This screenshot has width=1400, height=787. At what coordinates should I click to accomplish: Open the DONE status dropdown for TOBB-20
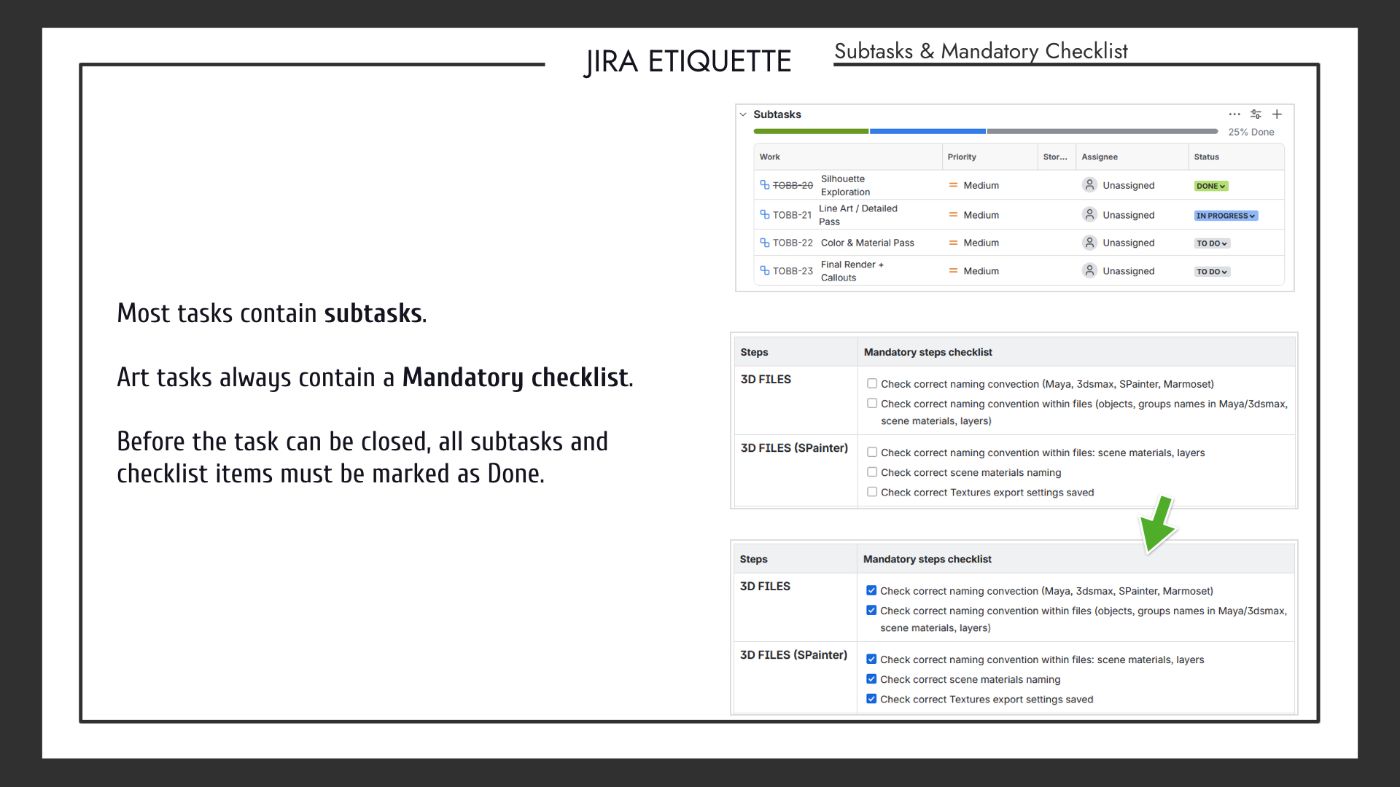pos(1211,186)
